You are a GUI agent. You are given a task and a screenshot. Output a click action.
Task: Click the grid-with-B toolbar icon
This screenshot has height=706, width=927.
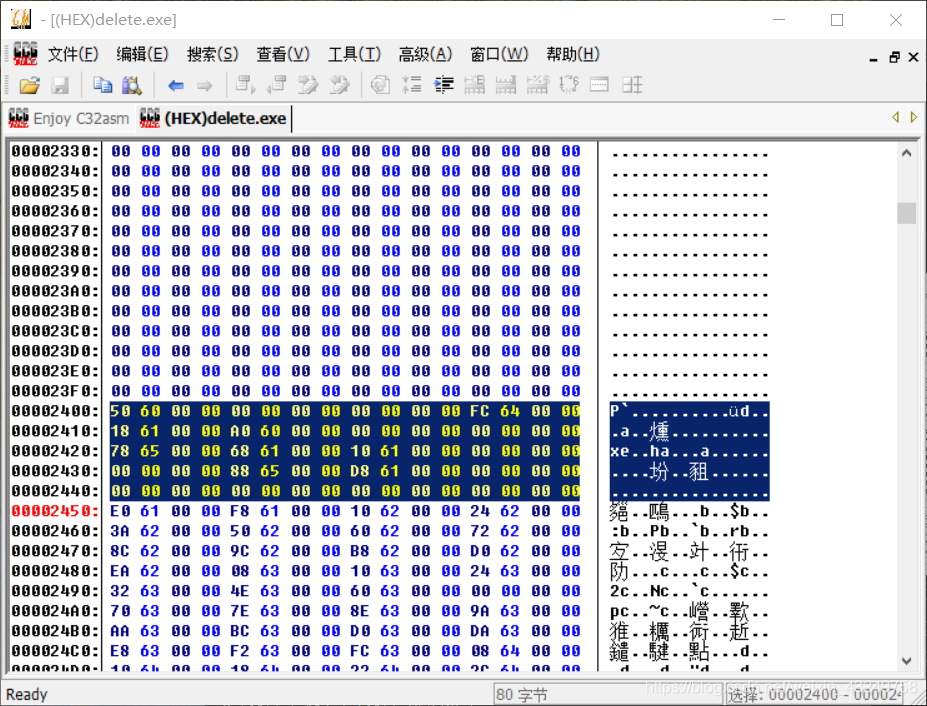475,85
